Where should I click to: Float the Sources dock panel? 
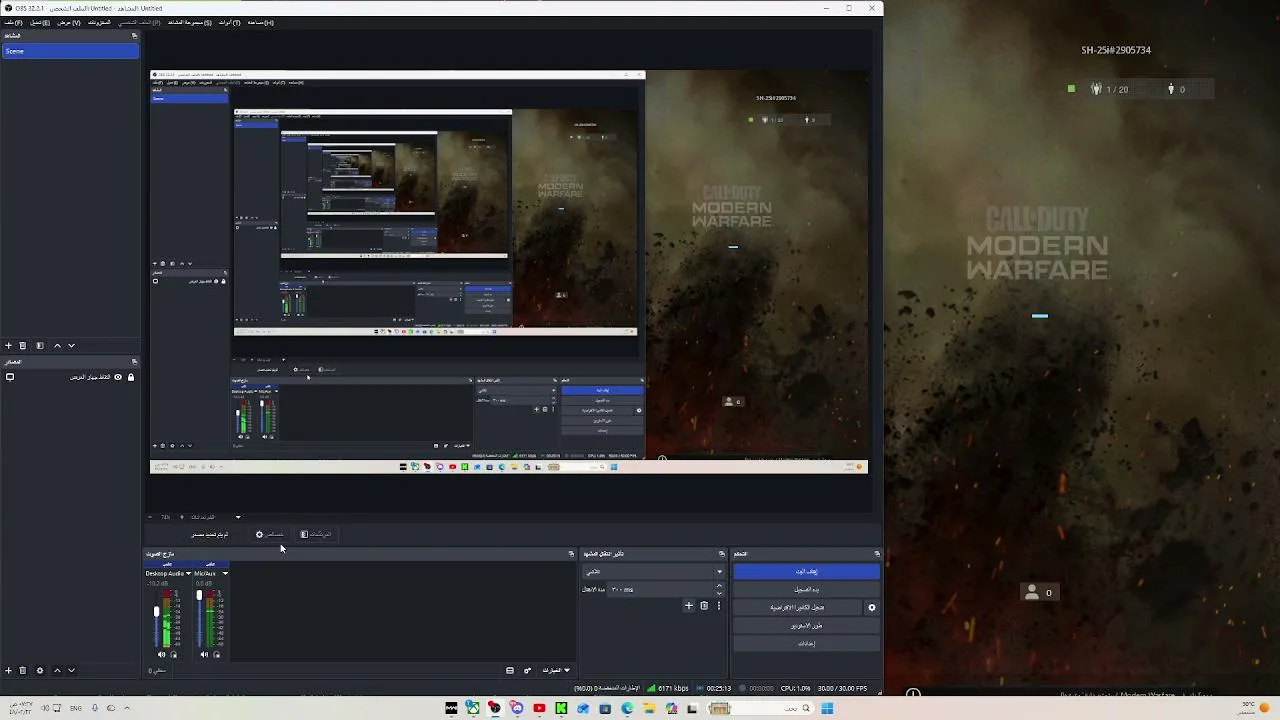(134, 362)
